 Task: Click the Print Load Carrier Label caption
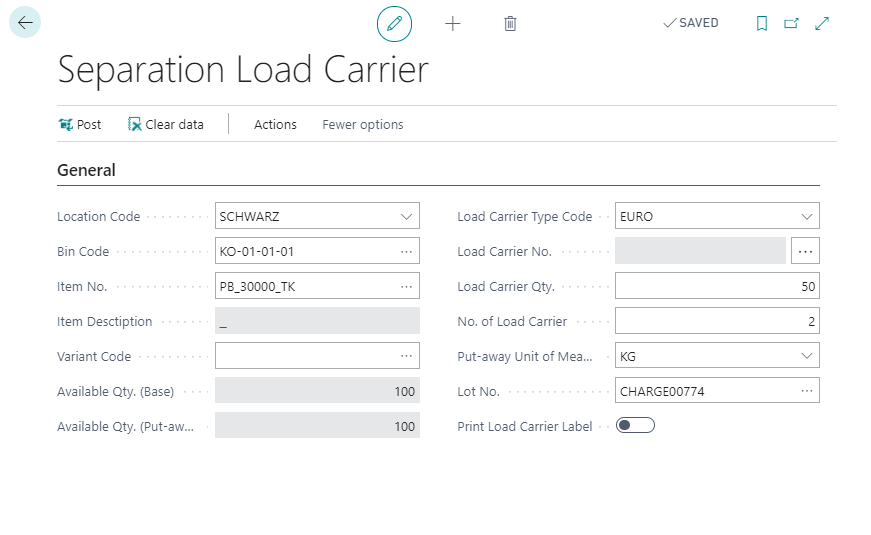525,427
